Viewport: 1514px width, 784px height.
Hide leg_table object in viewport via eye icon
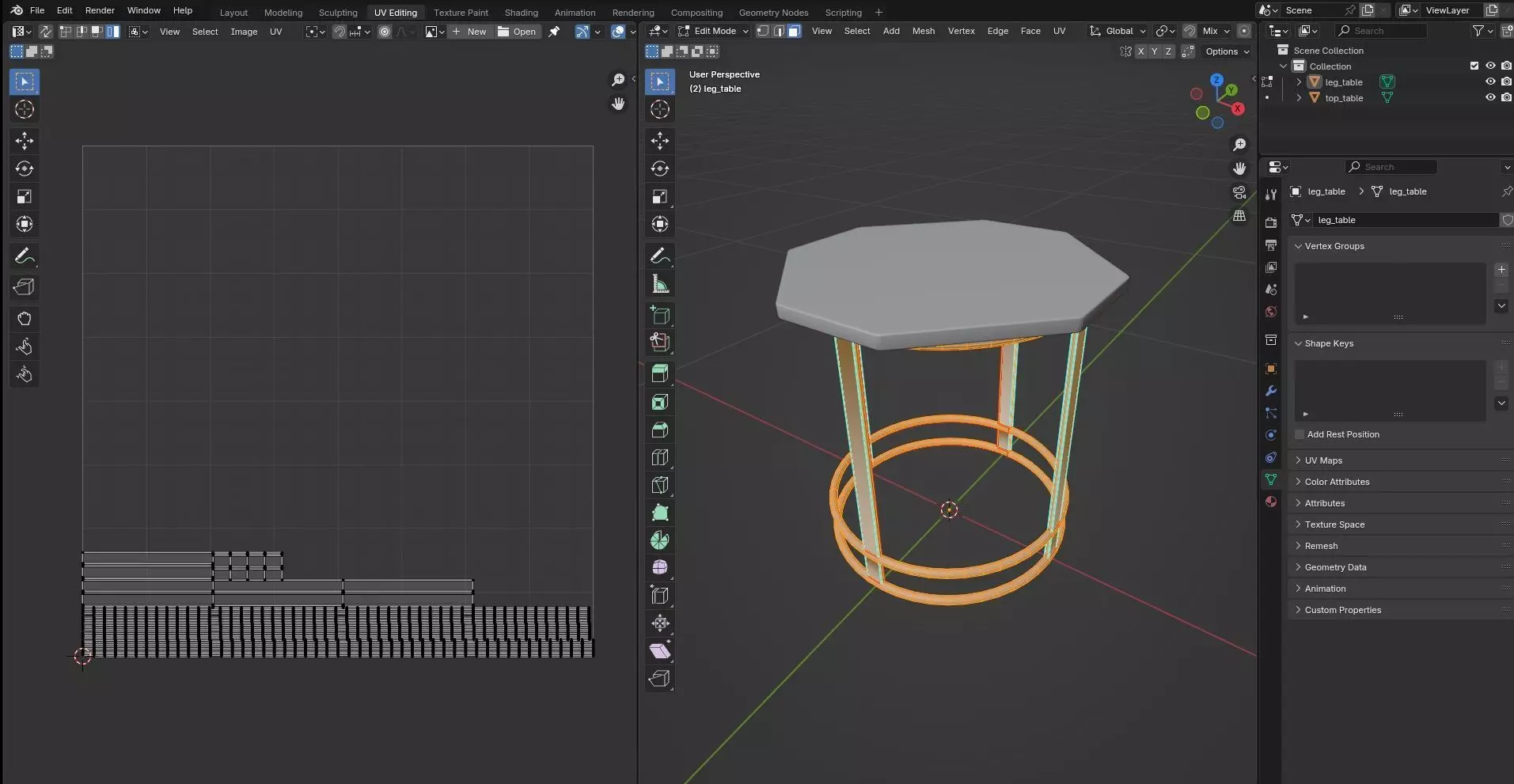click(x=1490, y=81)
